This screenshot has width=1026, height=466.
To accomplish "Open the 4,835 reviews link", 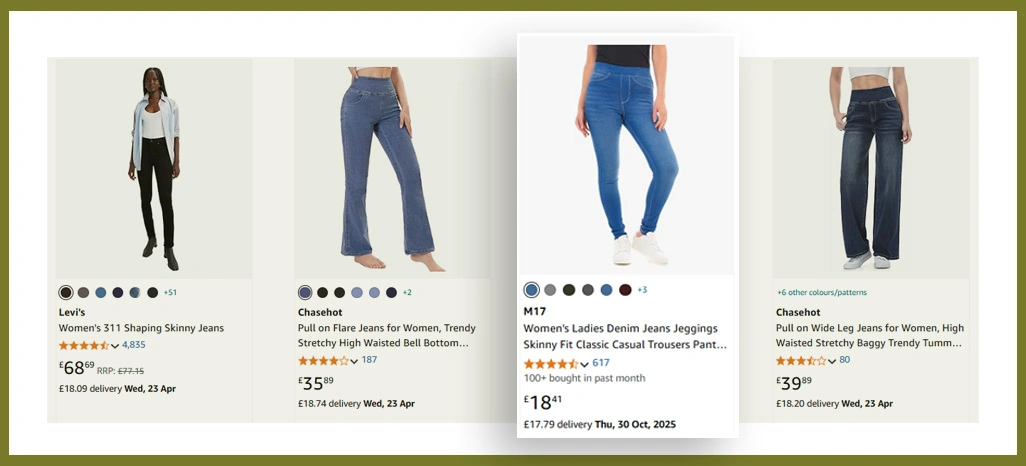I will [134, 345].
